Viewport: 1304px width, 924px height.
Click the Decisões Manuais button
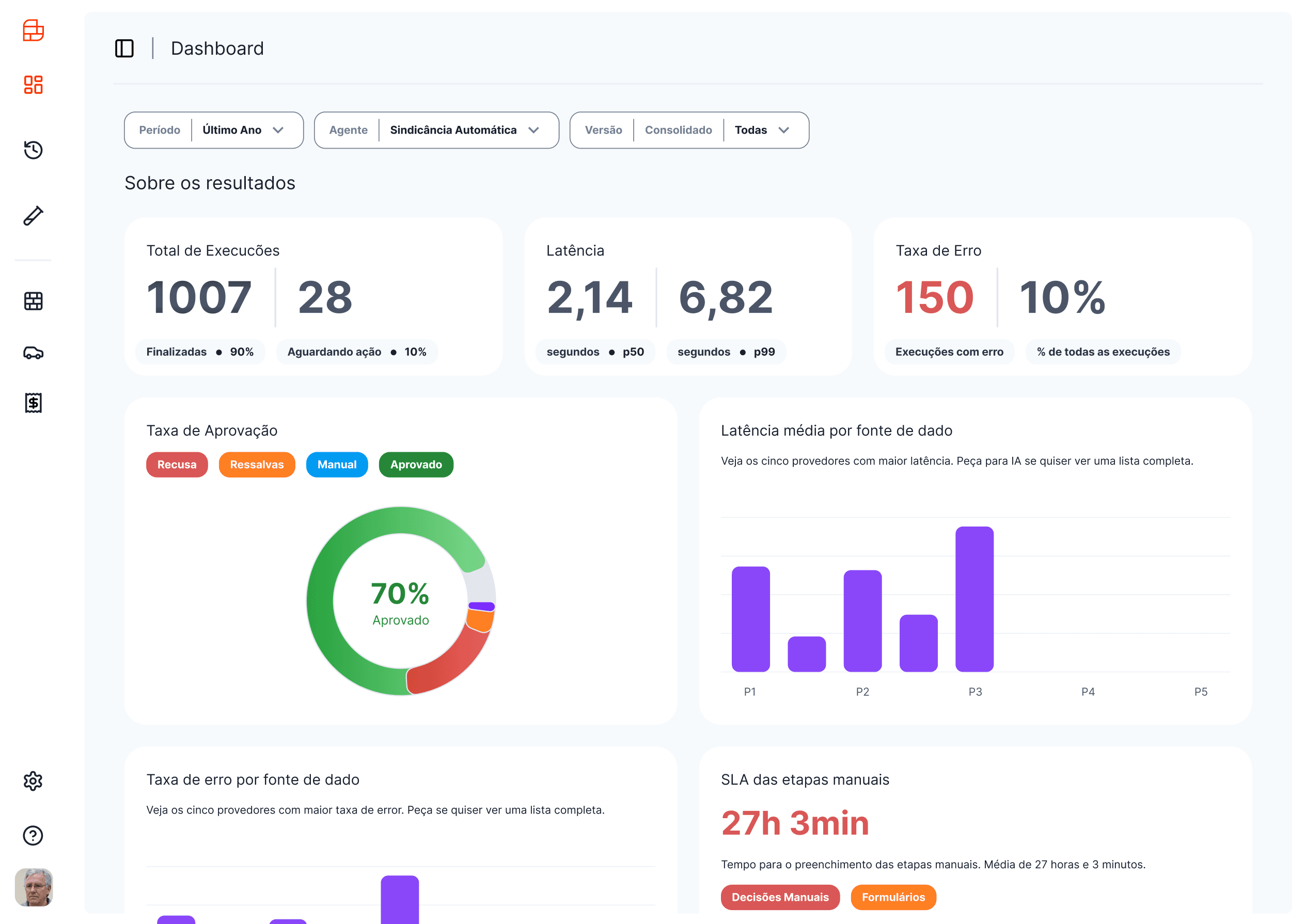coord(779,897)
